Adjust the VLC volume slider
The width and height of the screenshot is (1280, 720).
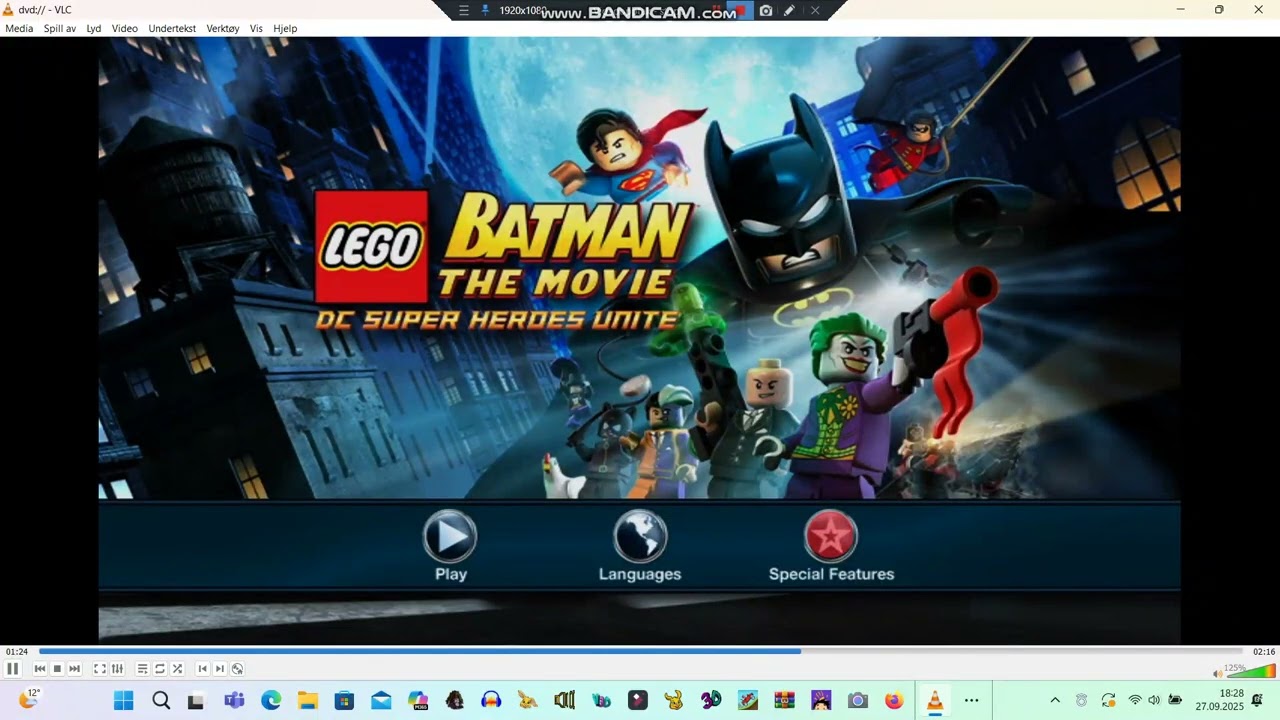click(1251, 671)
